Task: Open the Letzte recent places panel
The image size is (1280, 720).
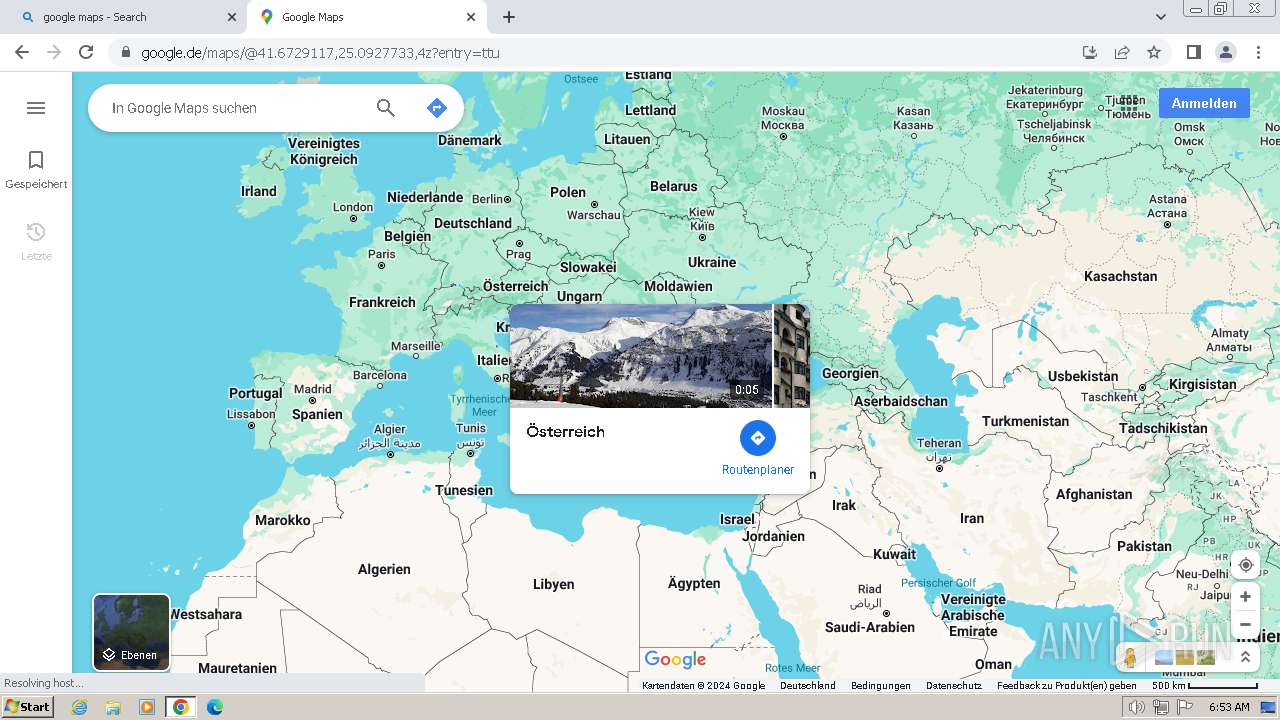Action: pyautogui.click(x=36, y=241)
